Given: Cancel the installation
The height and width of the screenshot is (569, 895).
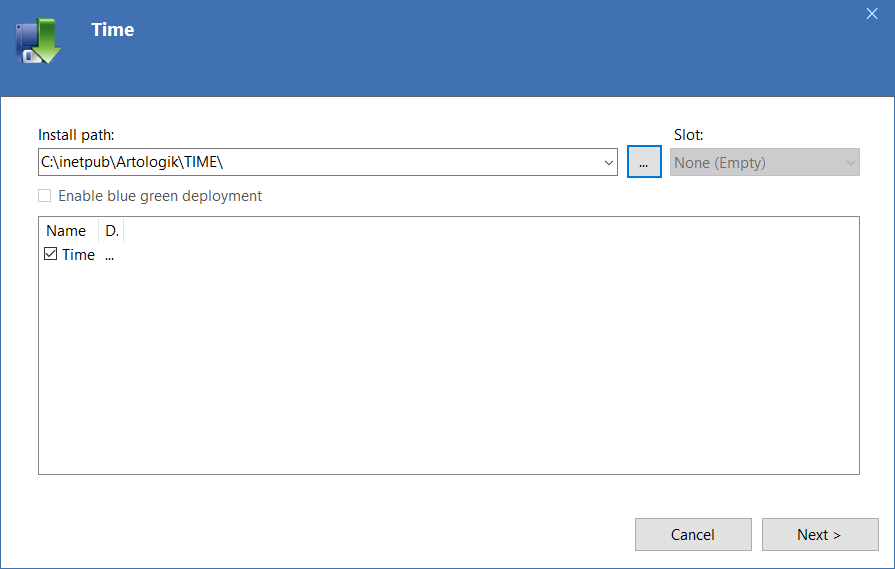Looking at the screenshot, I should click(693, 534).
